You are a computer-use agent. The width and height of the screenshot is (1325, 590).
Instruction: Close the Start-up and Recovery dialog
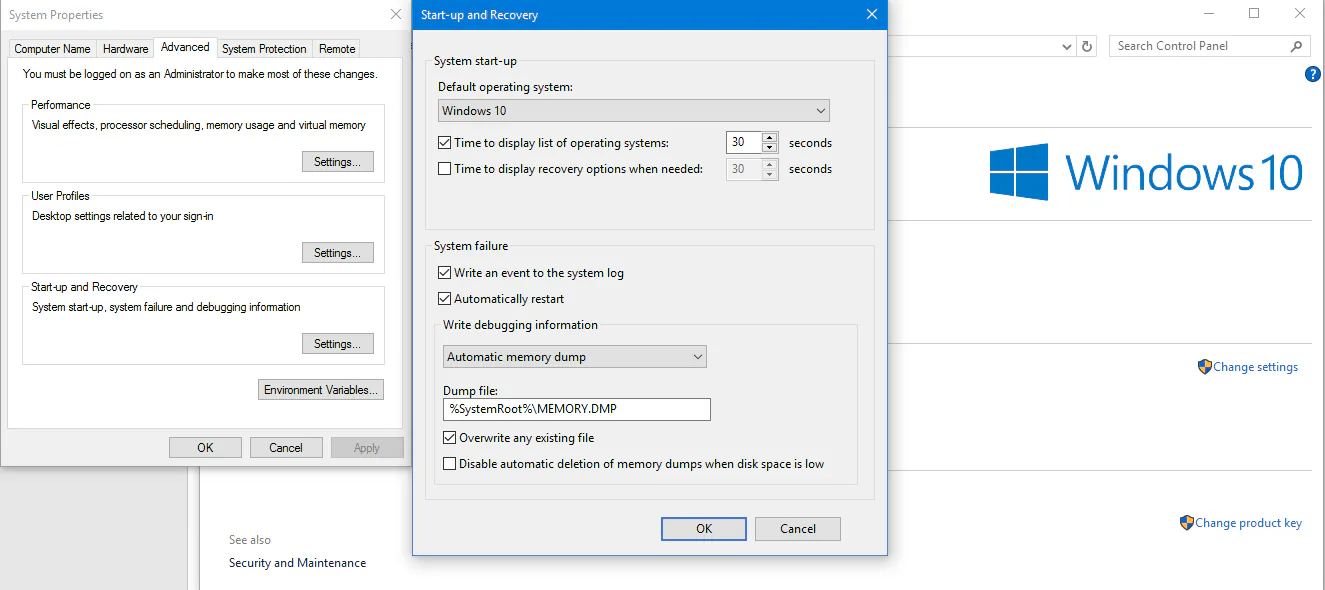click(x=872, y=15)
